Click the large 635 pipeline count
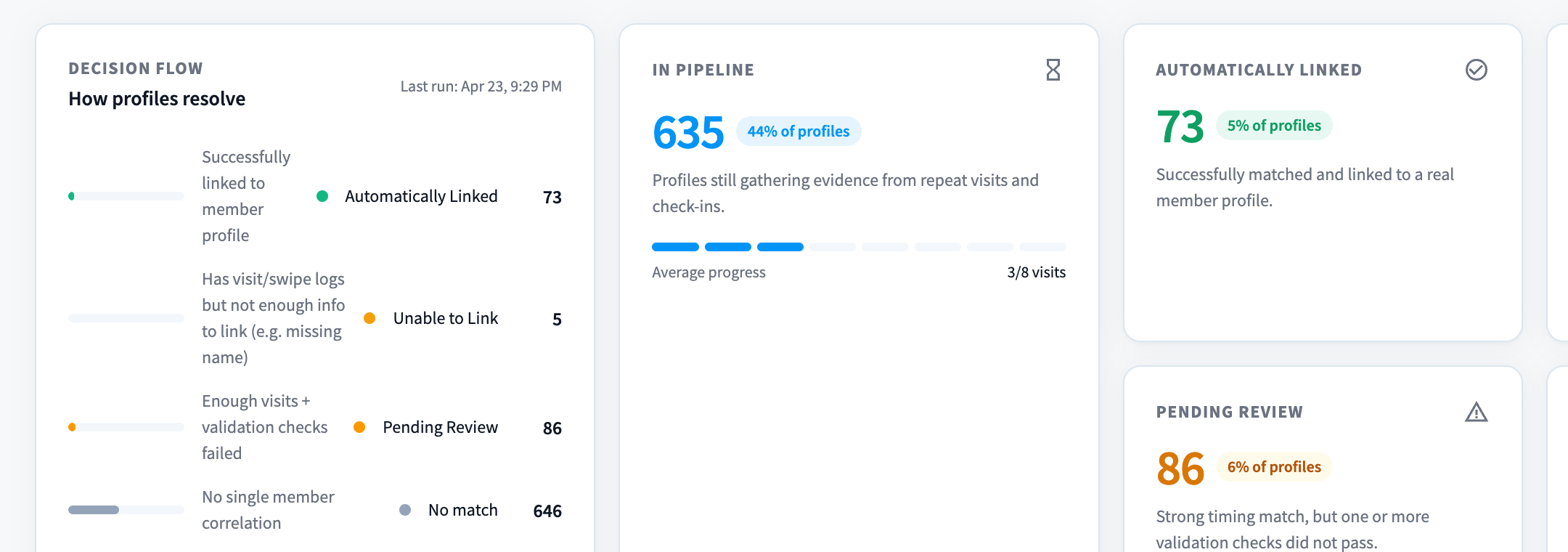Viewport: 1568px width, 552px height. (688, 132)
